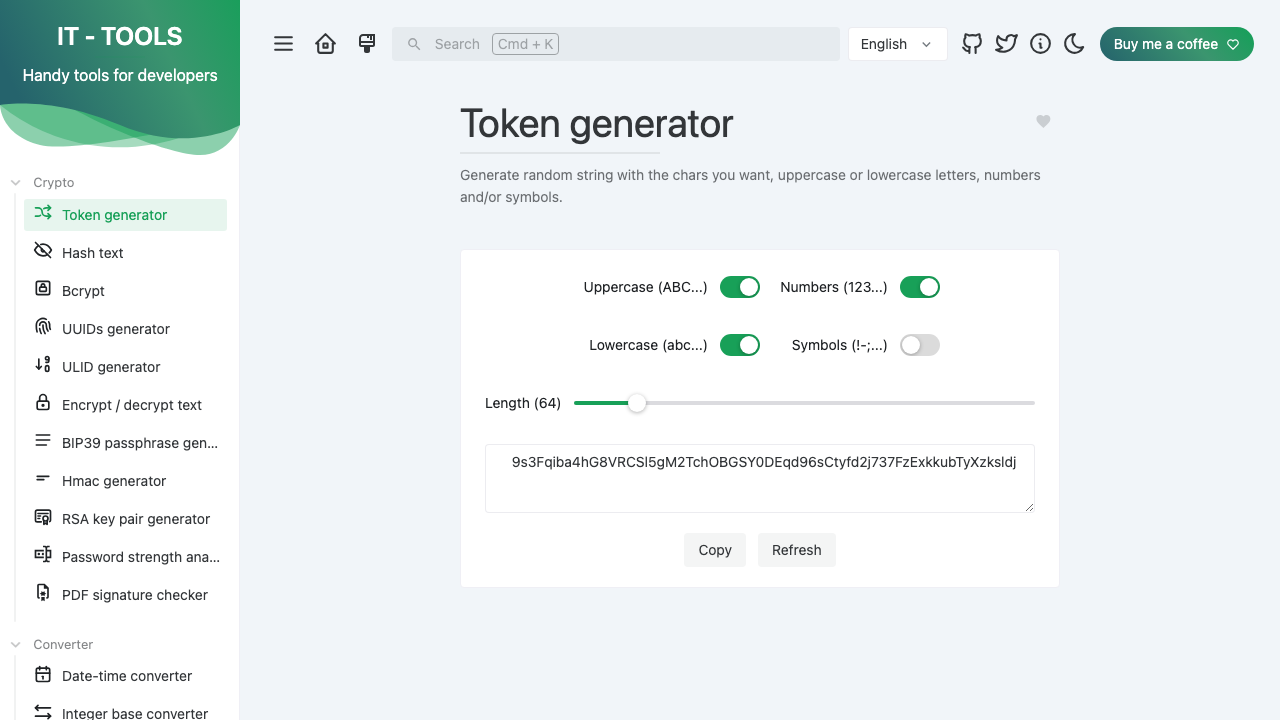The image size is (1280, 720).
Task: Click the Length slider handle
Action: click(637, 403)
